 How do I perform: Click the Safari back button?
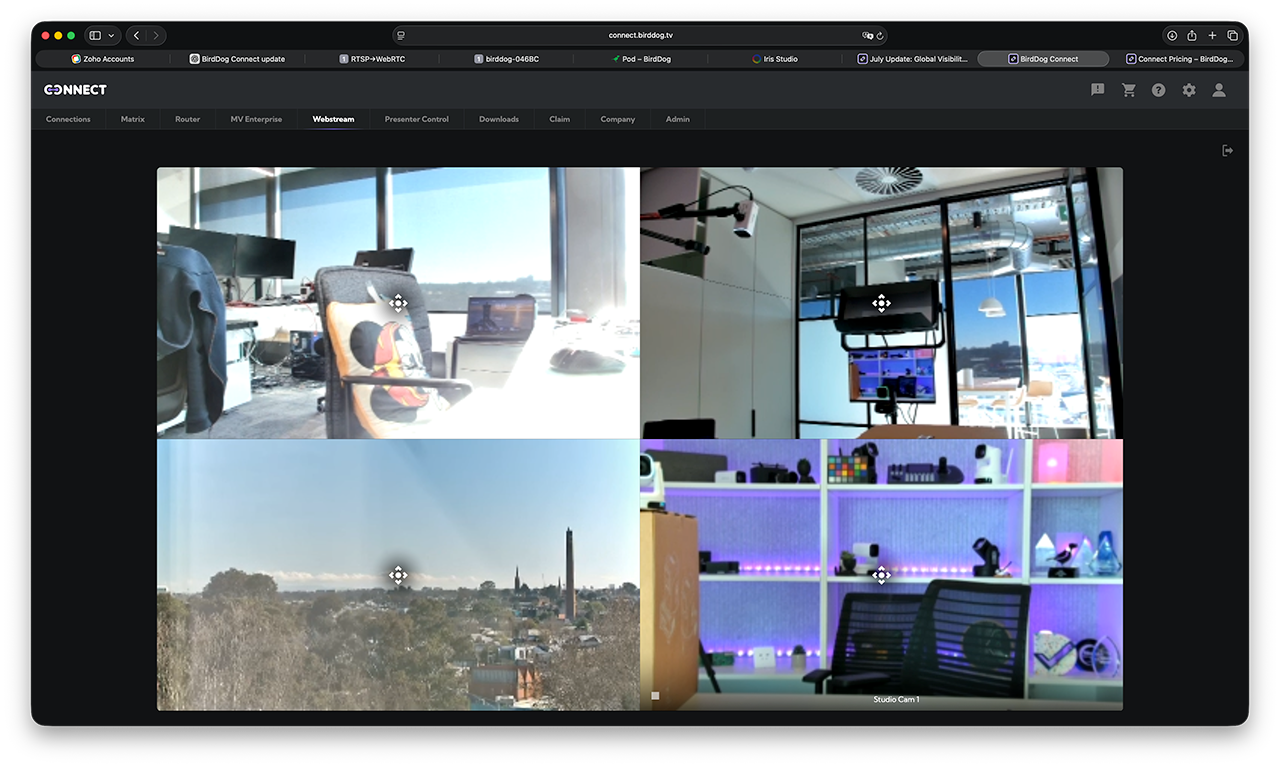(137, 36)
